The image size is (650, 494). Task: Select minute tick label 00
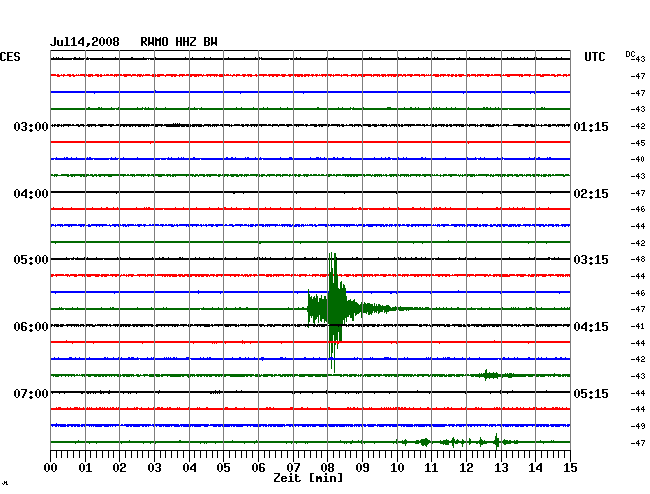tap(51, 468)
